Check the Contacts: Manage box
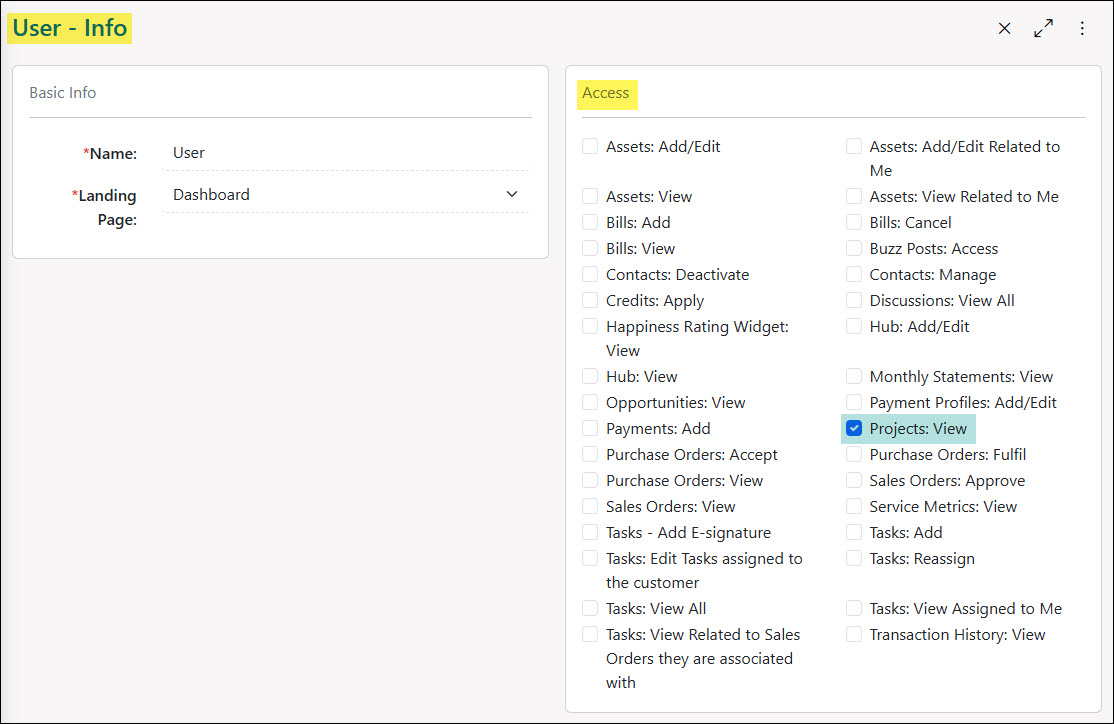The image size is (1114, 724). tap(853, 274)
